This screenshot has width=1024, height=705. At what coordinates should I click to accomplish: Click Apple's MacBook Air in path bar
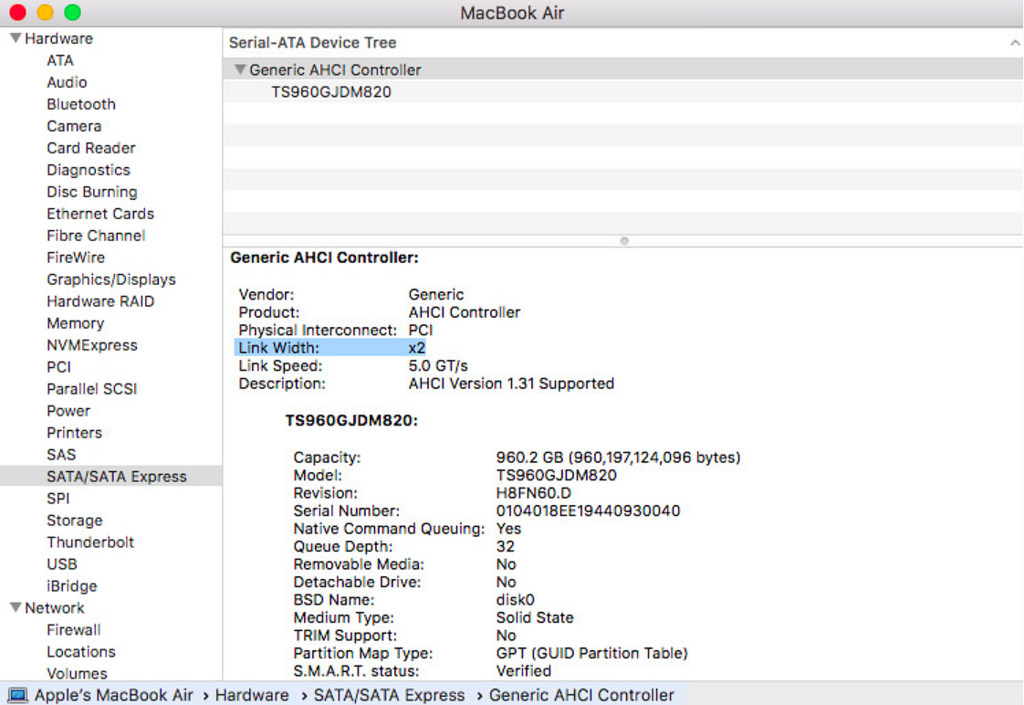[114, 695]
